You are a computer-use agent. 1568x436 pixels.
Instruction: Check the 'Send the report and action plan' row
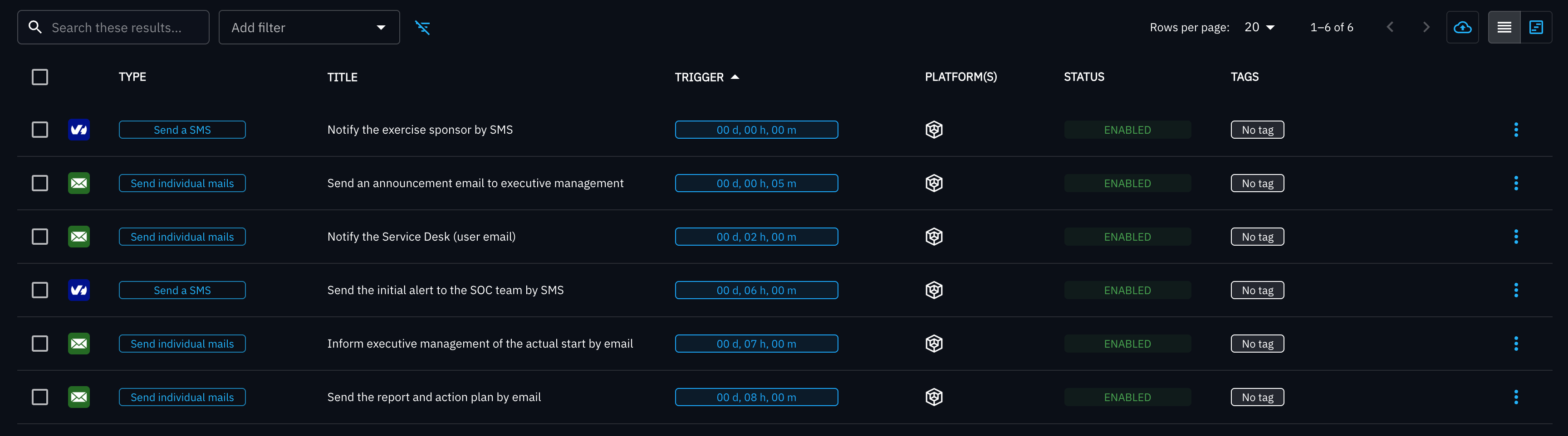tap(40, 397)
